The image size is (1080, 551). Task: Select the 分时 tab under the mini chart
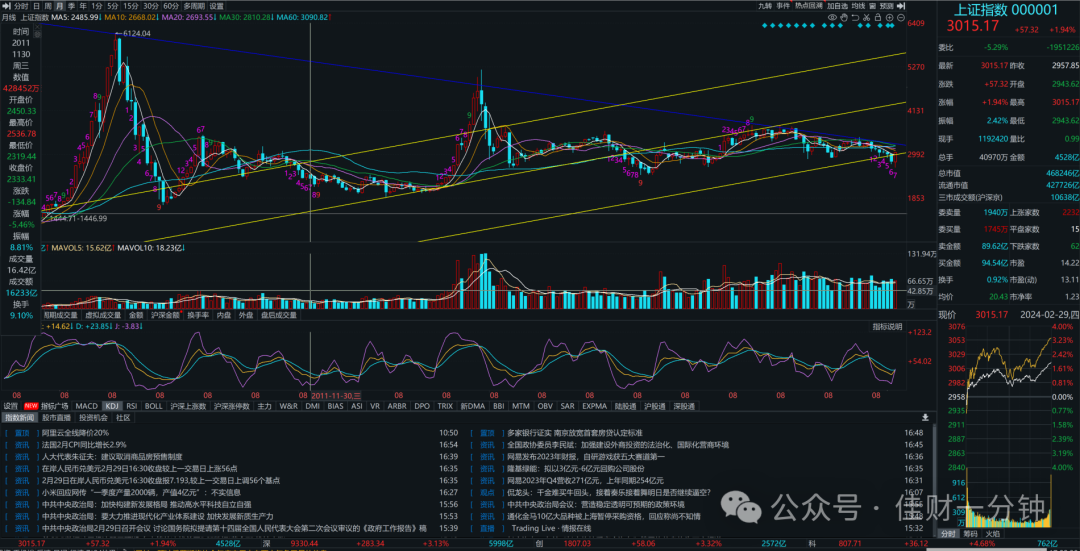click(949, 534)
